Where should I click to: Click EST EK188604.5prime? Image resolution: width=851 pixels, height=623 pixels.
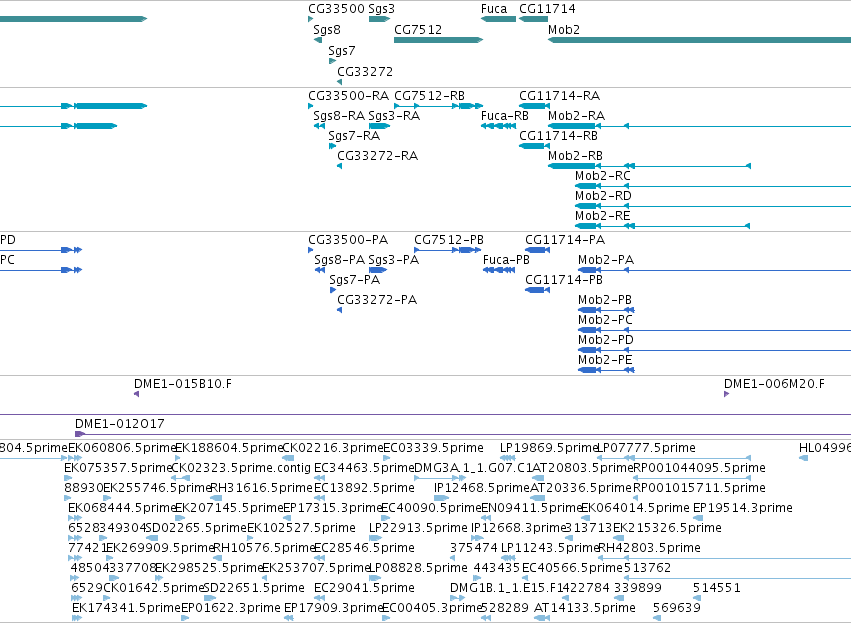[229, 448]
